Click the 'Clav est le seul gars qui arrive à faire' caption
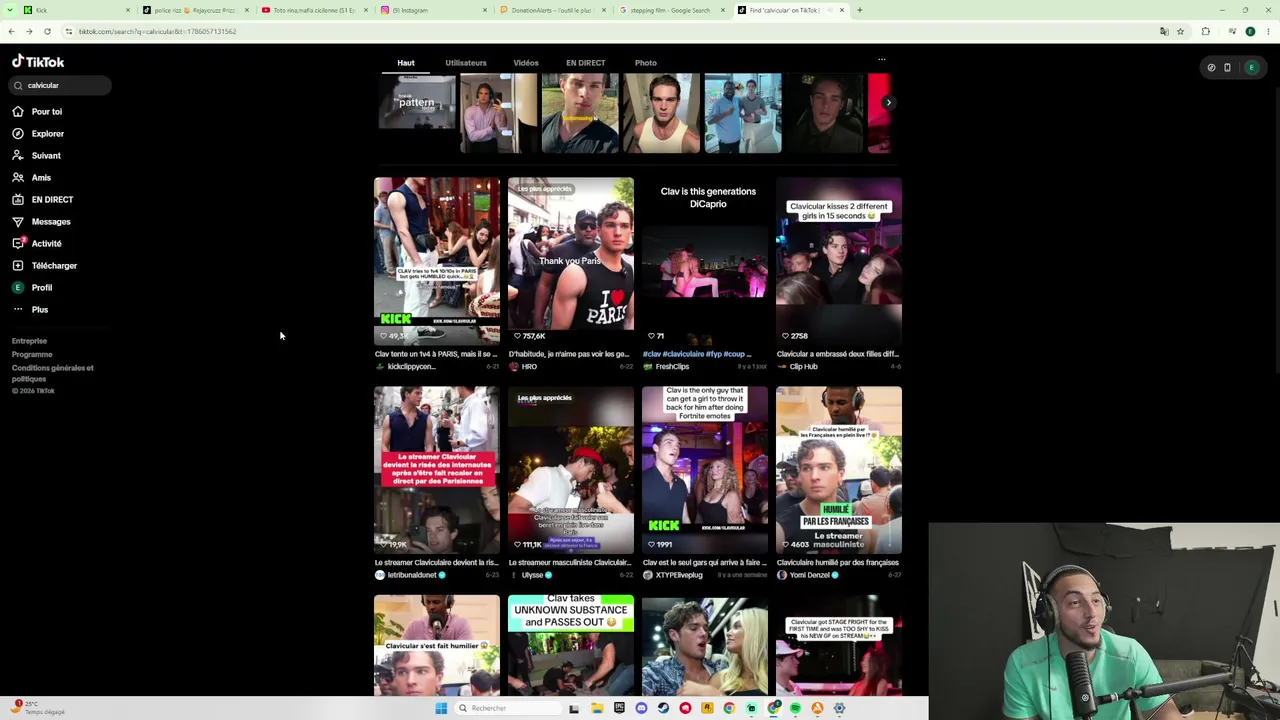Image resolution: width=1280 pixels, height=720 pixels. click(x=704, y=563)
